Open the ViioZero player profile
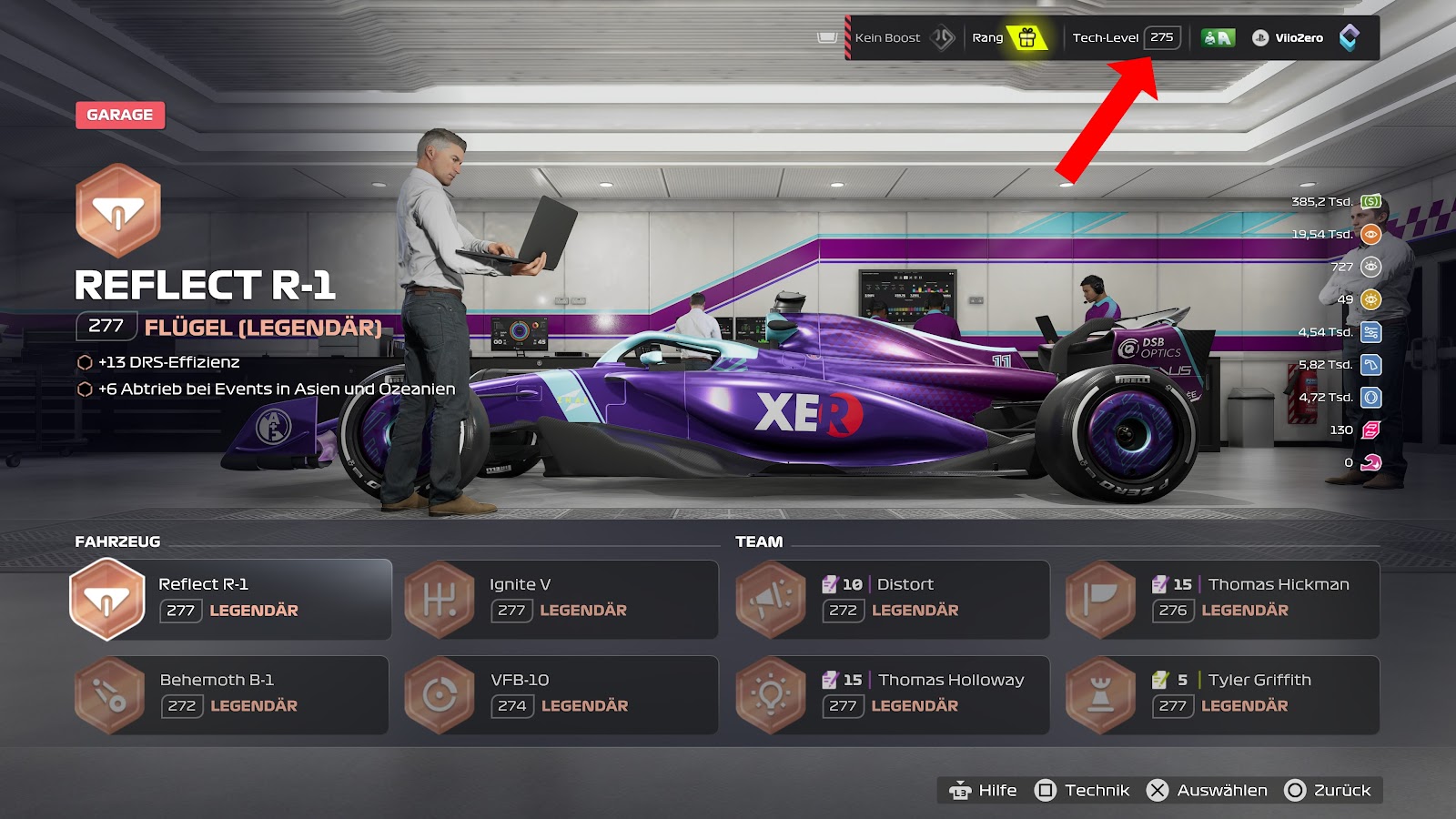 (x=1289, y=37)
